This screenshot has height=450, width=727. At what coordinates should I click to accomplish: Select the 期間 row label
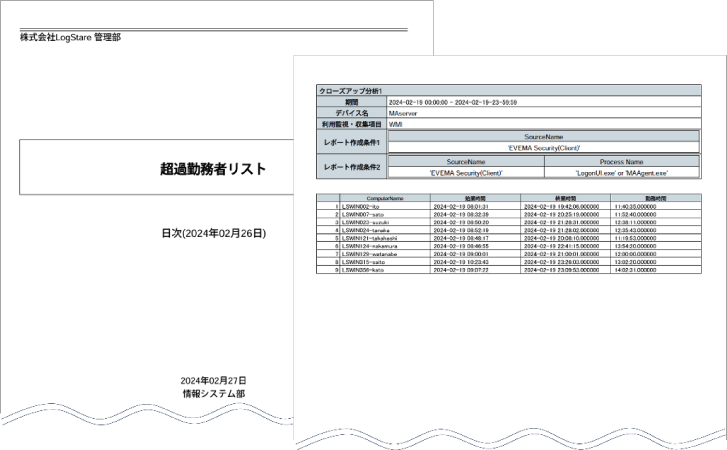point(351,102)
